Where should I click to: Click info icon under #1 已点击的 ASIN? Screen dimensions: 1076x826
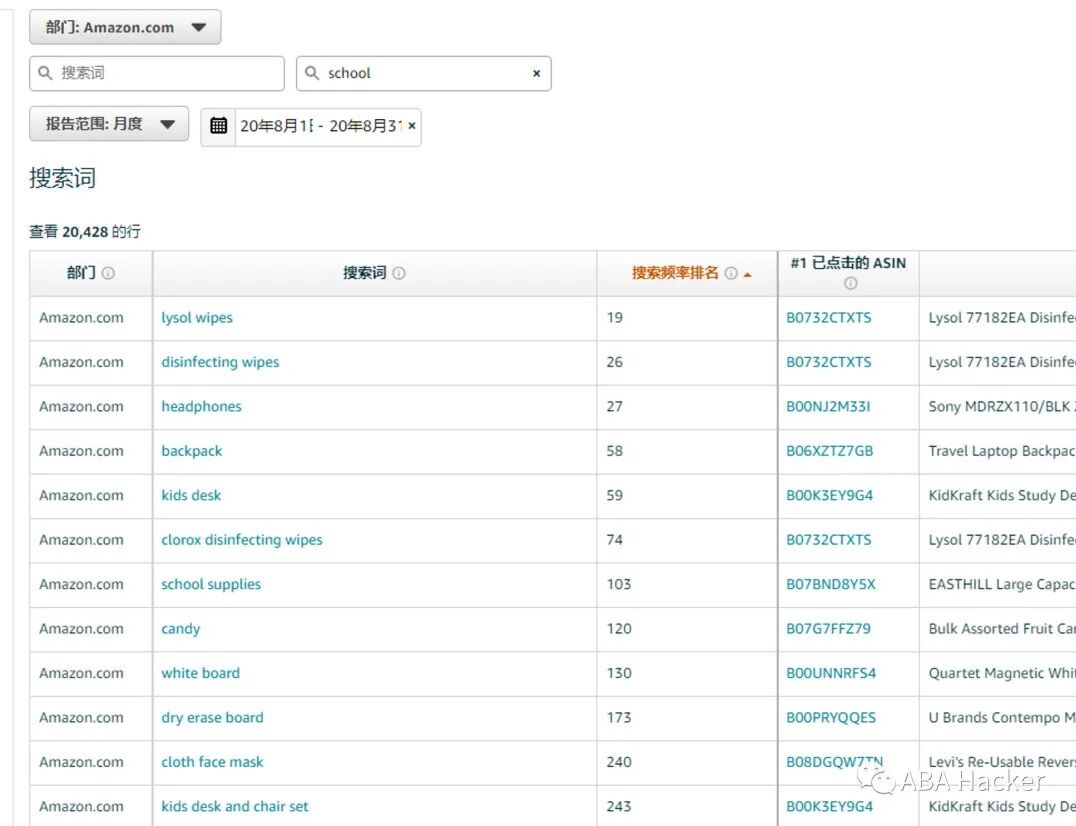point(850,283)
